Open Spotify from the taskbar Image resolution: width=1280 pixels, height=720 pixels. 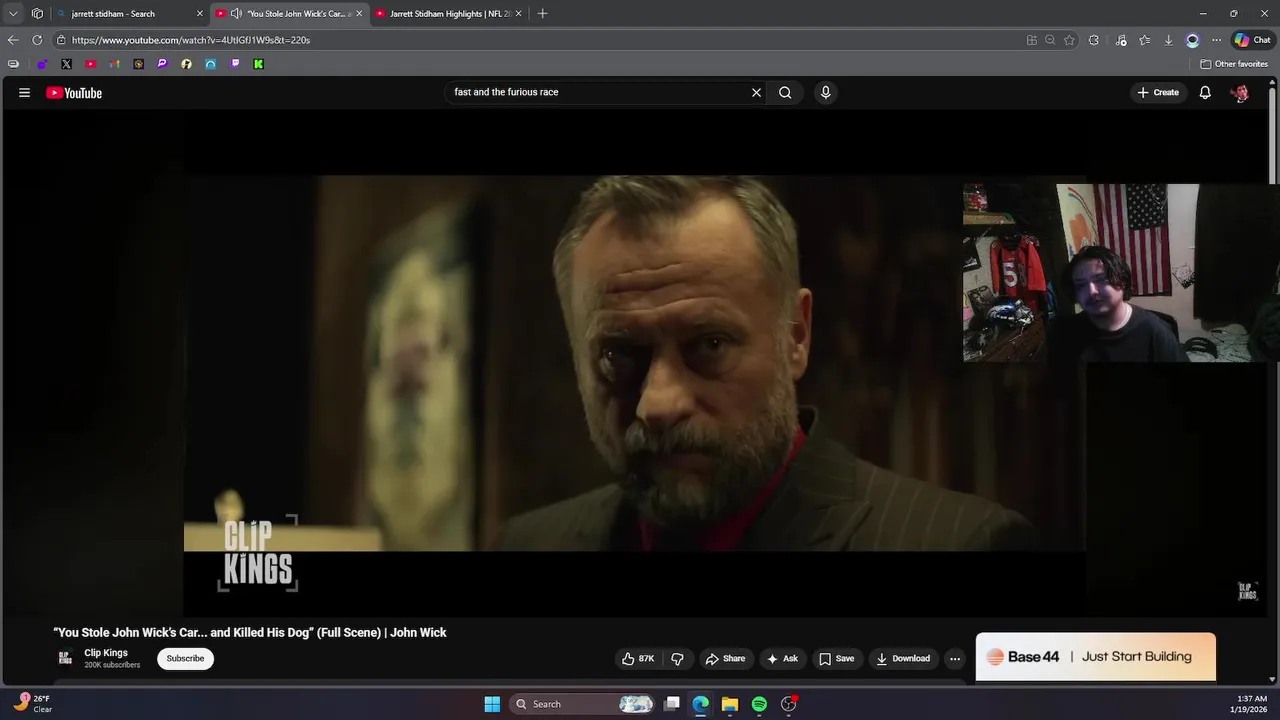759,704
